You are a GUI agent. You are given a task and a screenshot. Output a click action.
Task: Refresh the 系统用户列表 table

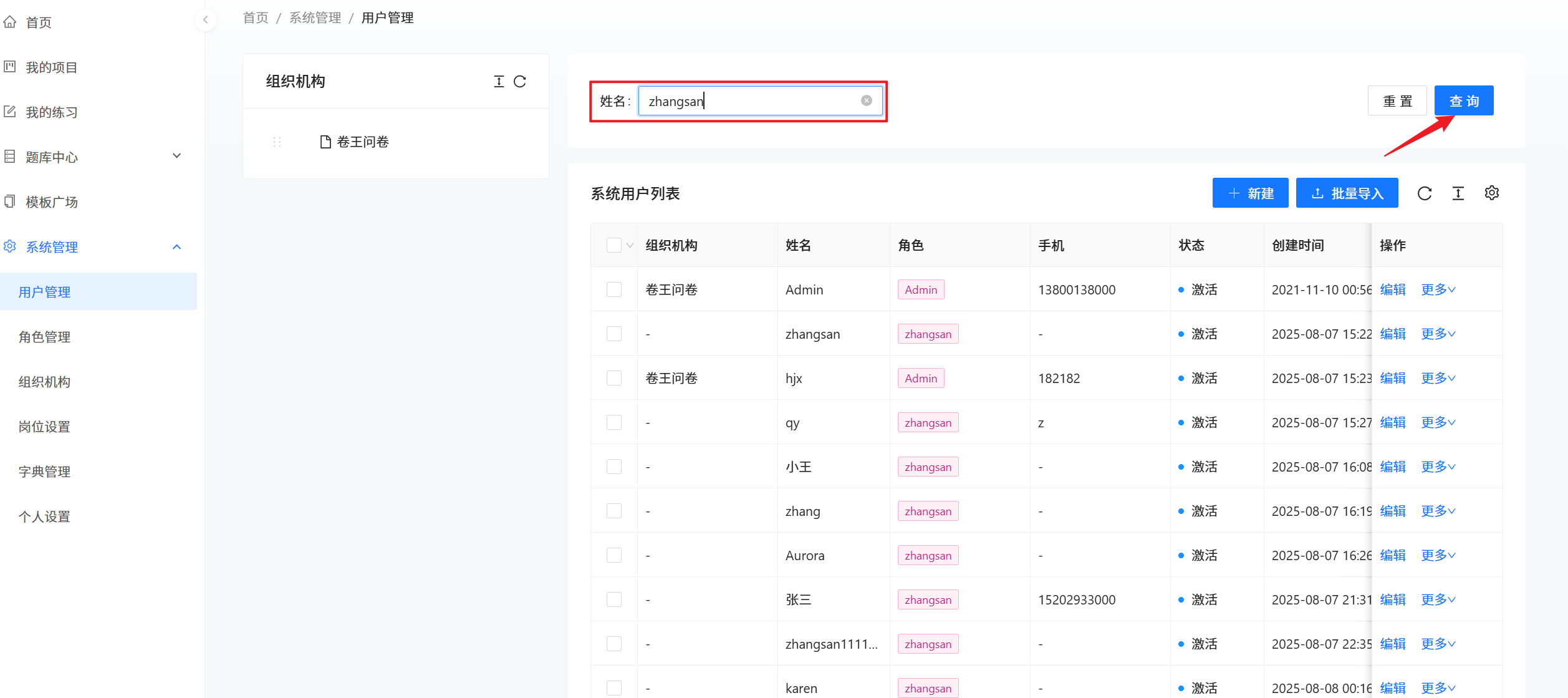pos(1425,193)
